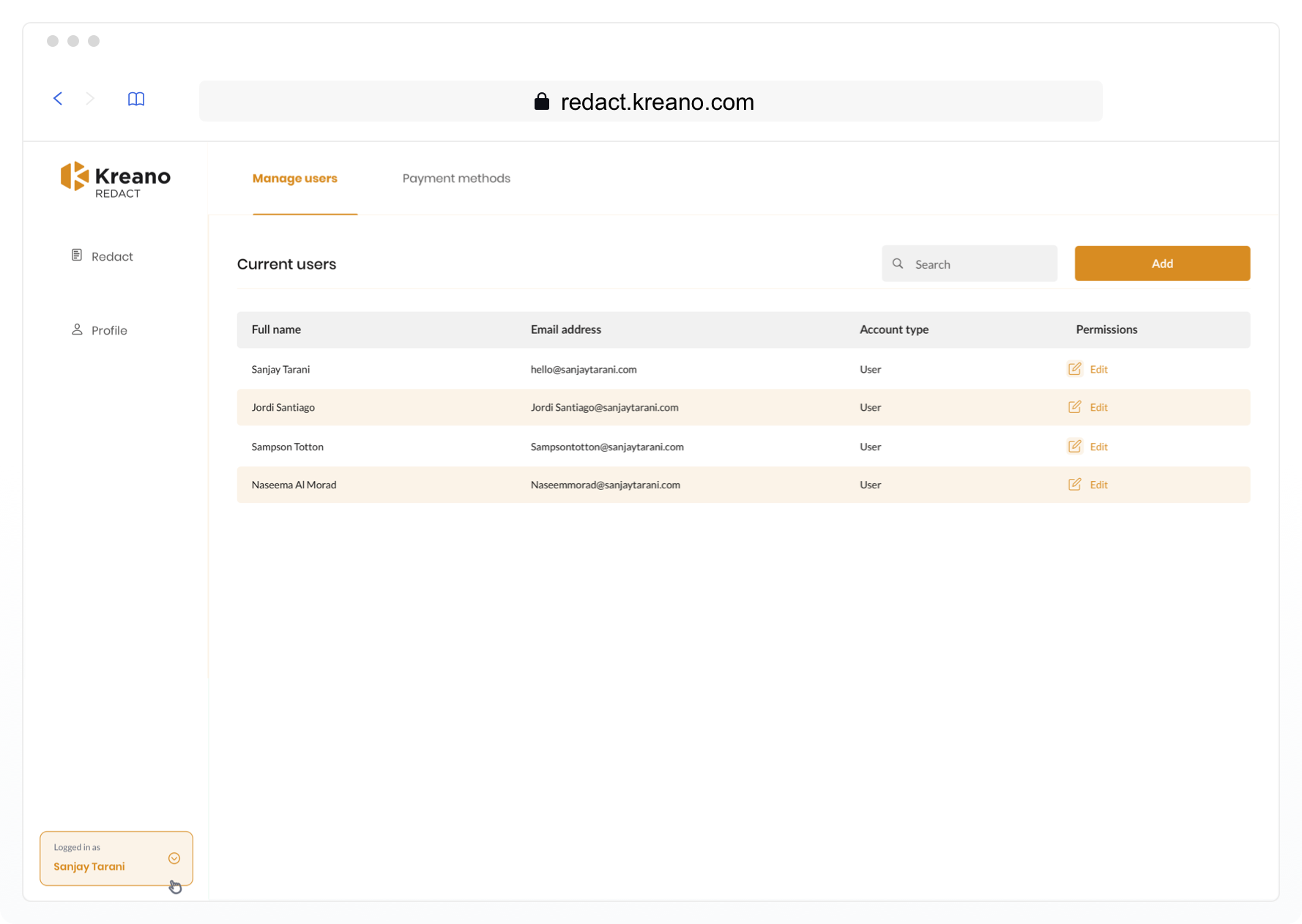Click the Logged in as Sanjay Tarani card
This screenshot has height=924, width=1302.
pos(116,858)
